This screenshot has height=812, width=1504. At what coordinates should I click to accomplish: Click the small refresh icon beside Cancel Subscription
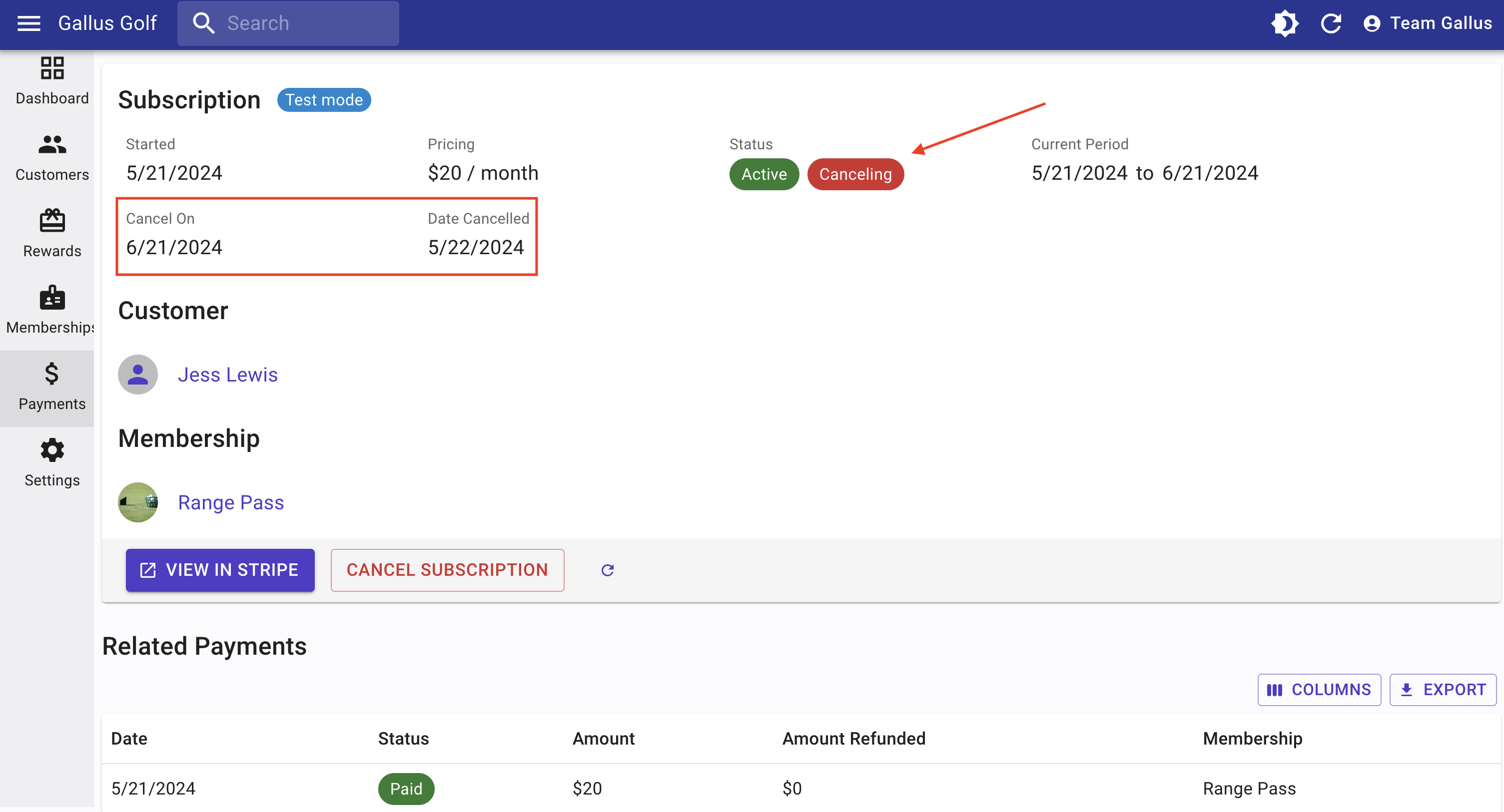click(x=607, y=570)
